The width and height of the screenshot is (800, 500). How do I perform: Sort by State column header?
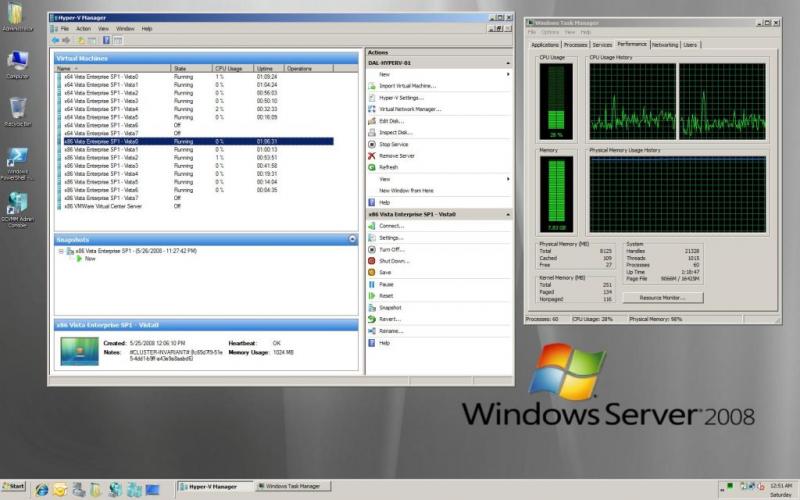pyautogui.click(x=192, y=68)
